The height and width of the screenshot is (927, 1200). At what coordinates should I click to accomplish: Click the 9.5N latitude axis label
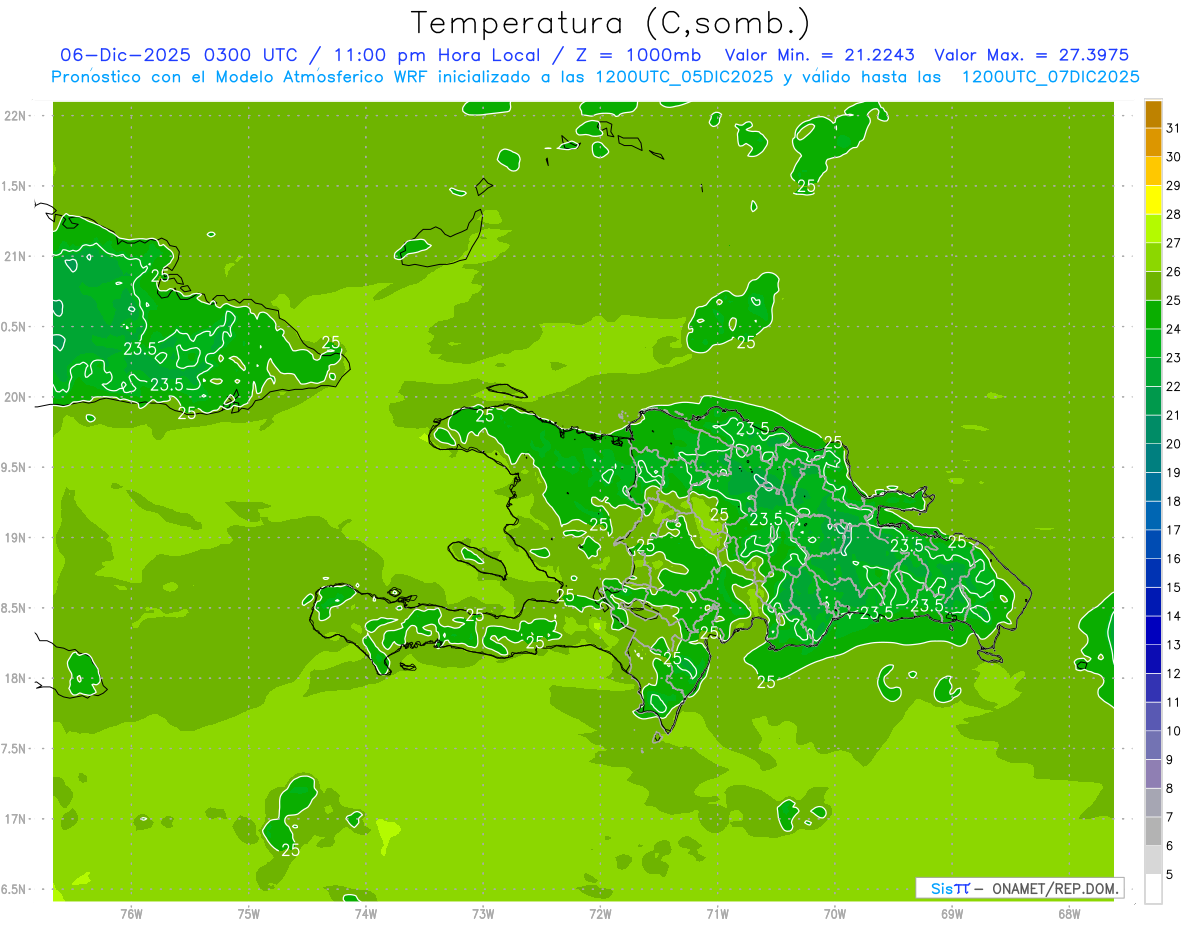pyautogui.click(x=15, y=468)
